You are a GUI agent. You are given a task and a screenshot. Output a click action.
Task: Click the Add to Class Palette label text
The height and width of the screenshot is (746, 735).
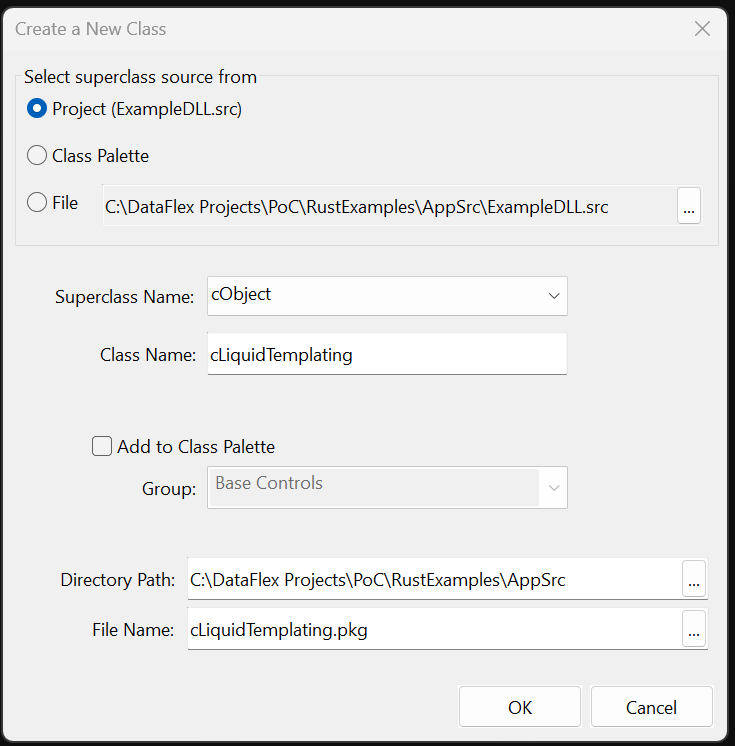pyautogui.click(x=196, y=446)
